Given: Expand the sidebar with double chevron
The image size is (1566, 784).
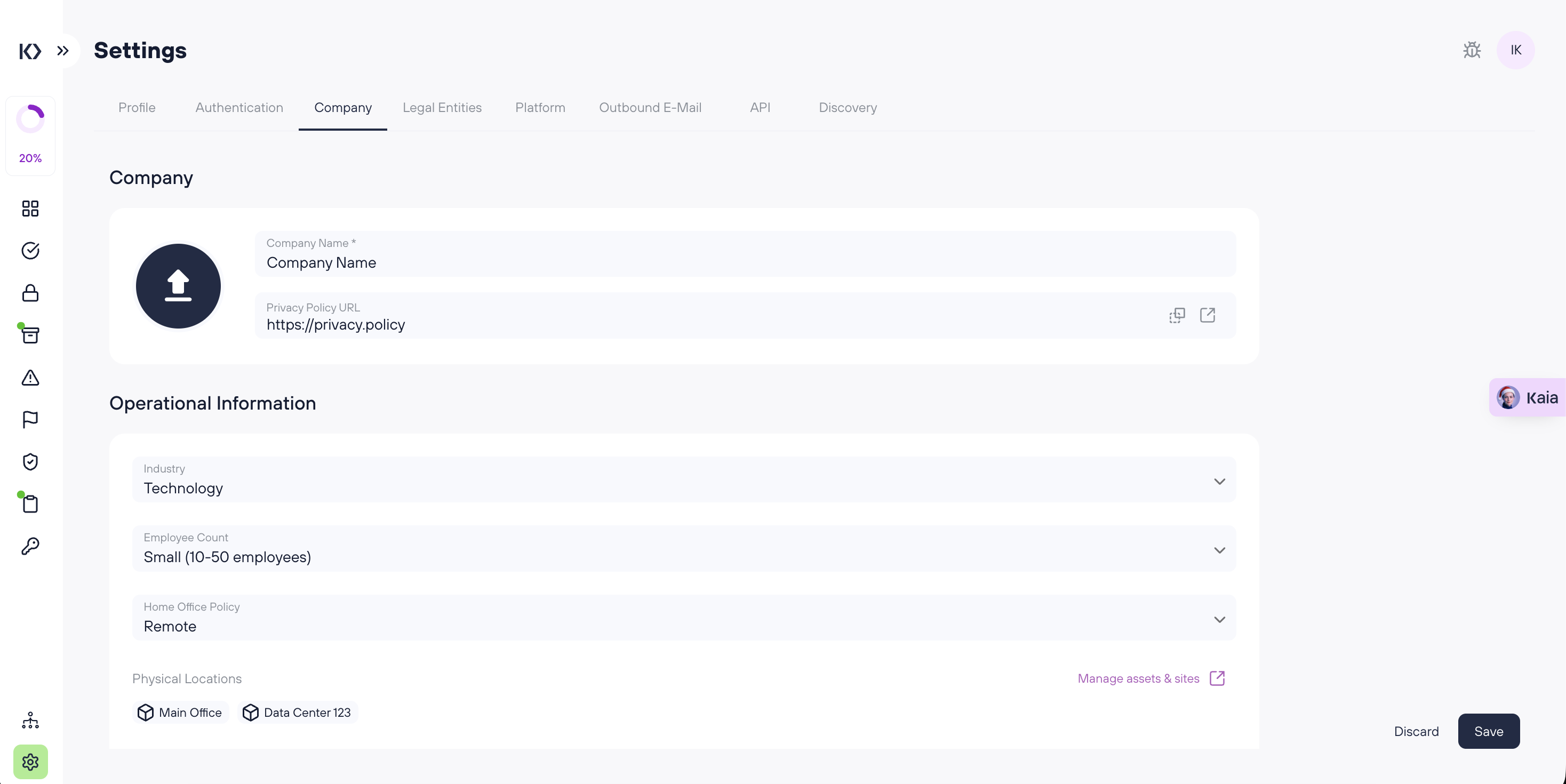Looking at the screenshot, I should [x=62, y=51].
